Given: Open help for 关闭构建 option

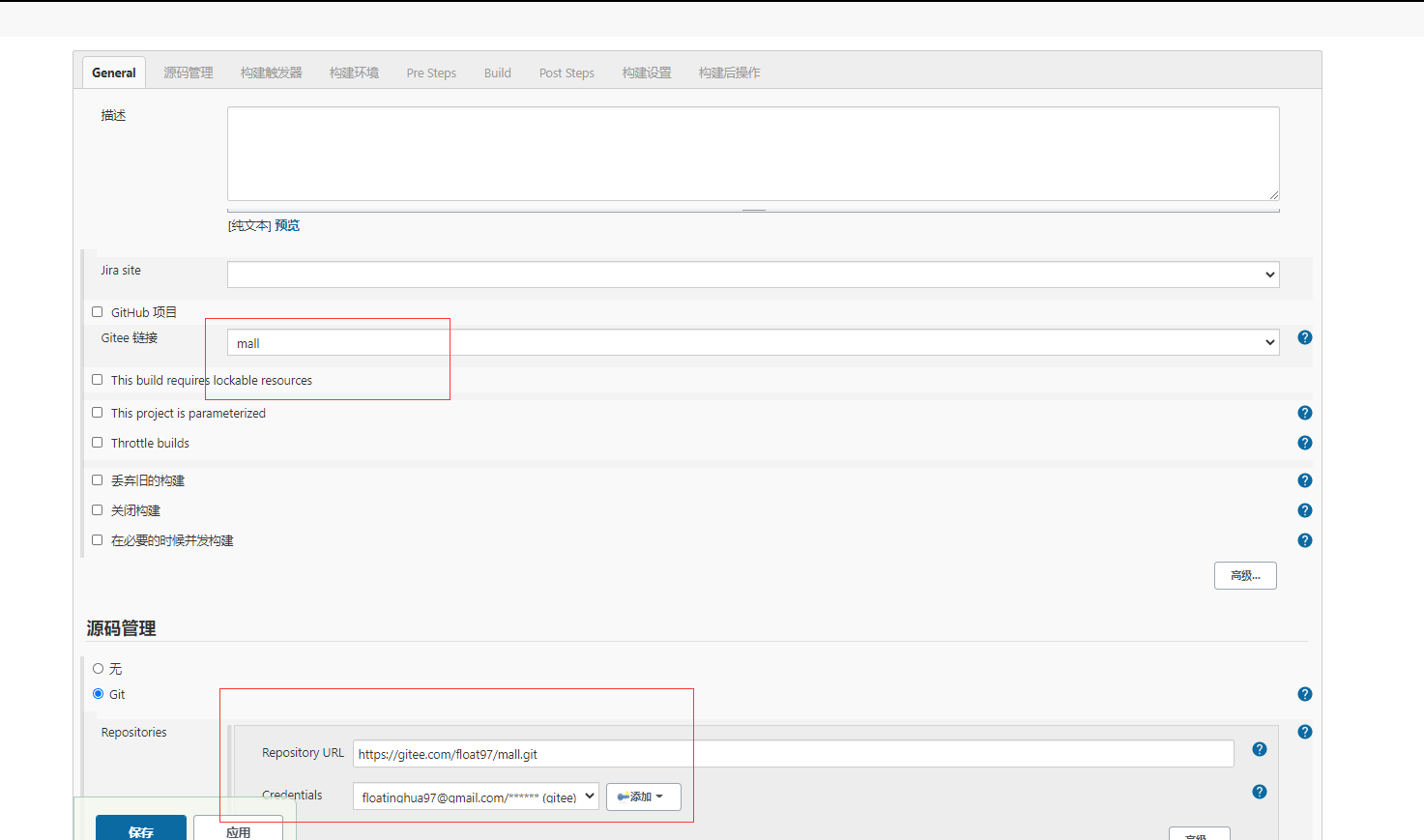Looking at the screenshot, I should pyautogui.click(x=1305, y=510).
